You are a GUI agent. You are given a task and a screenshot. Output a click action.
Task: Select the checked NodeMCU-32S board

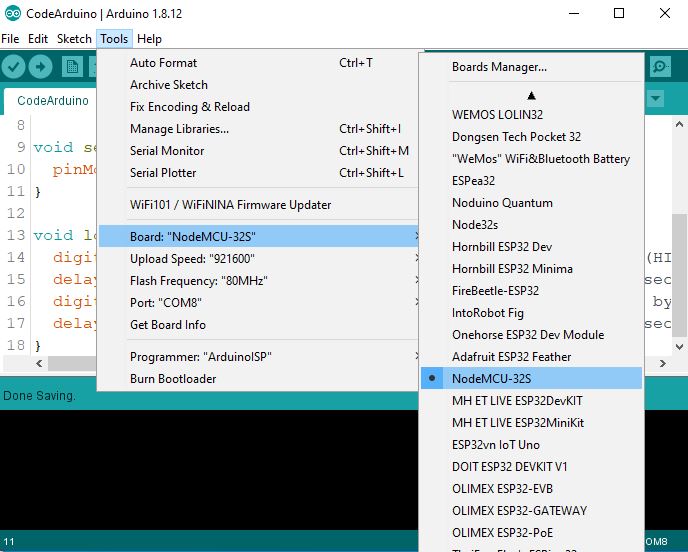[531, 378]
